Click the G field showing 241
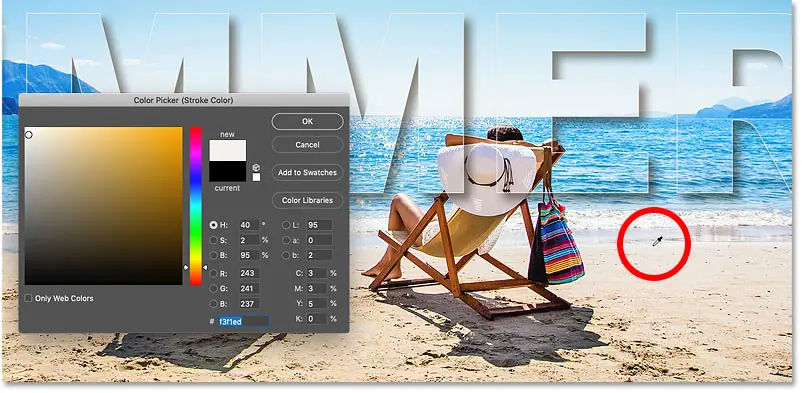The image size is (802, 393). pos(249,289)
